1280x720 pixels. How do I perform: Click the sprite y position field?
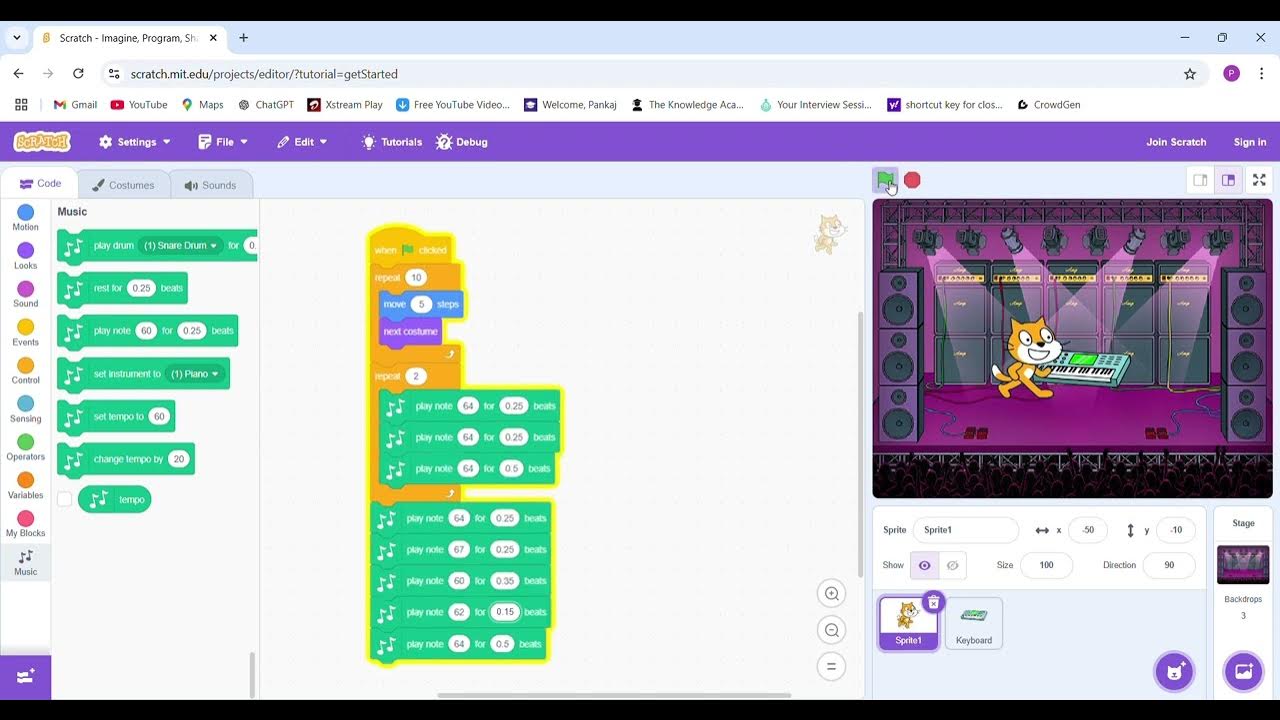click(x=1176, y=530)
